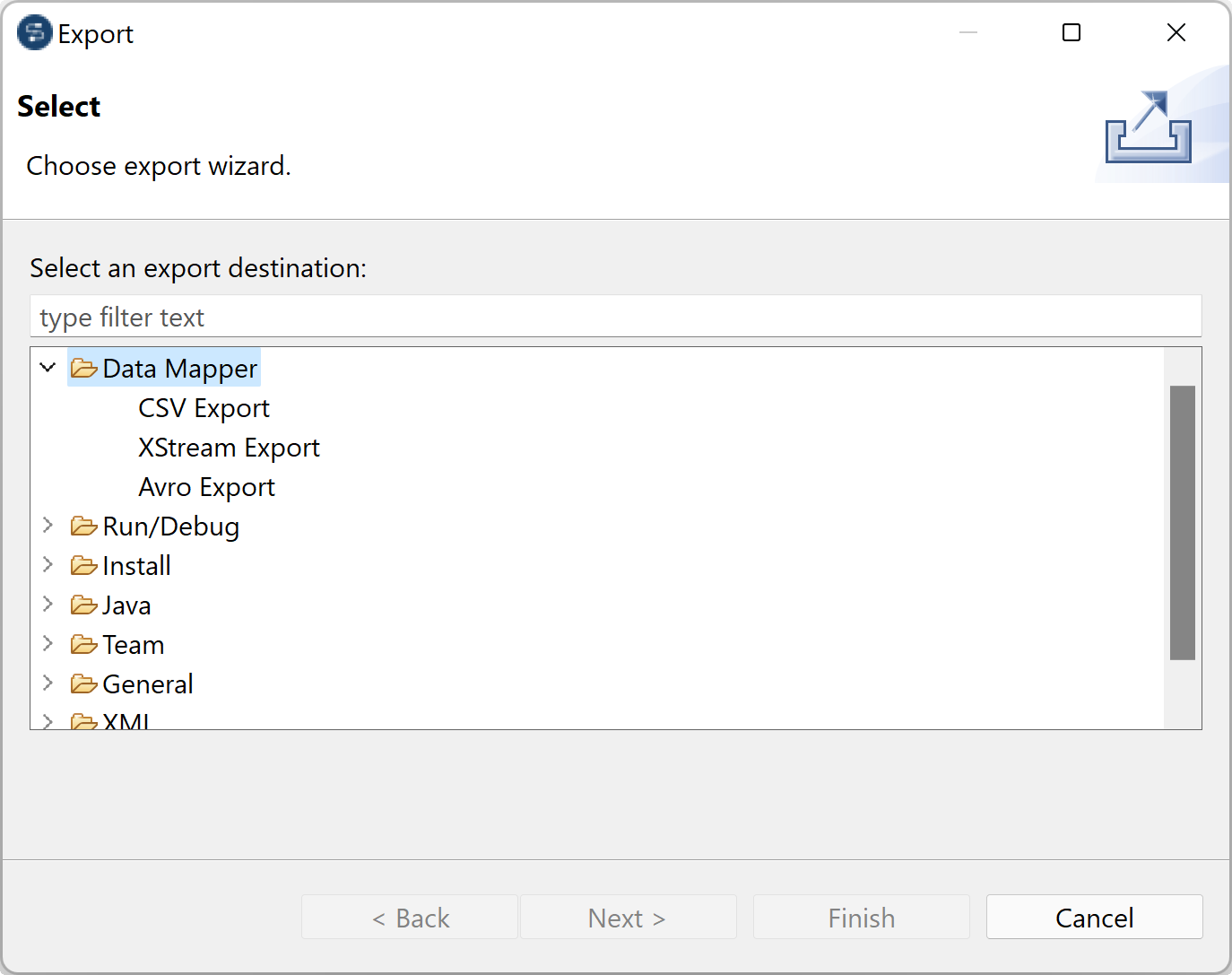Choose Avro Export wizard
Screen dimensions: 1232x975
pyautogui.click(x=206, y=487)
